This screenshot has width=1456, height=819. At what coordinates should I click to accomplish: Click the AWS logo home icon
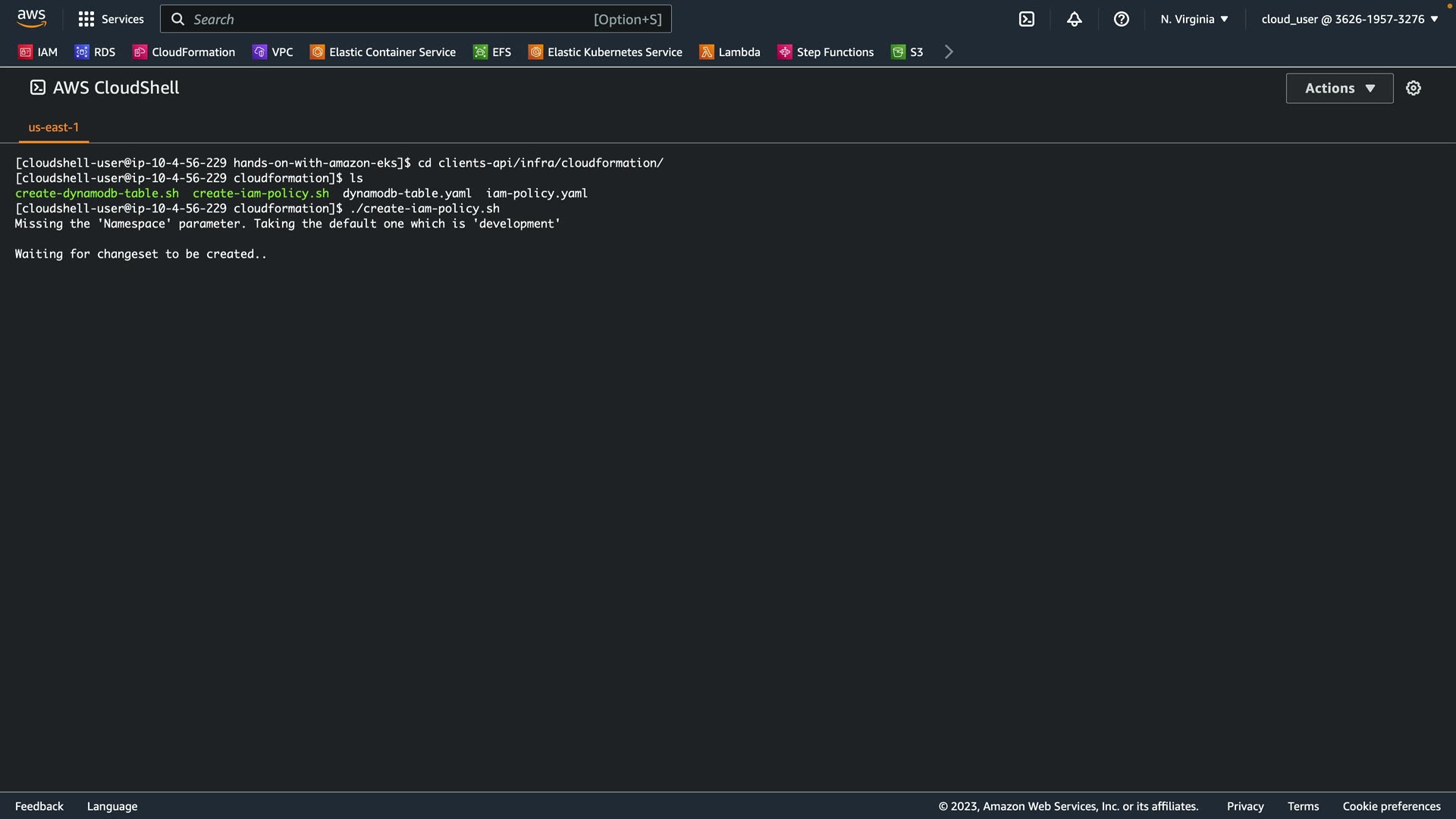click(31, 18)
